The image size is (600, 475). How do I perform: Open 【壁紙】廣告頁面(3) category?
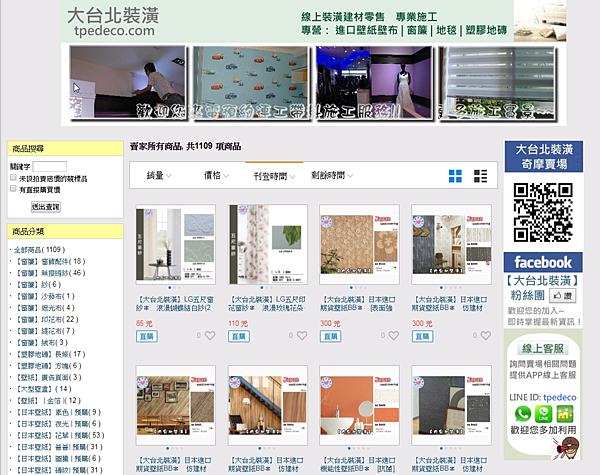point(49,377)
